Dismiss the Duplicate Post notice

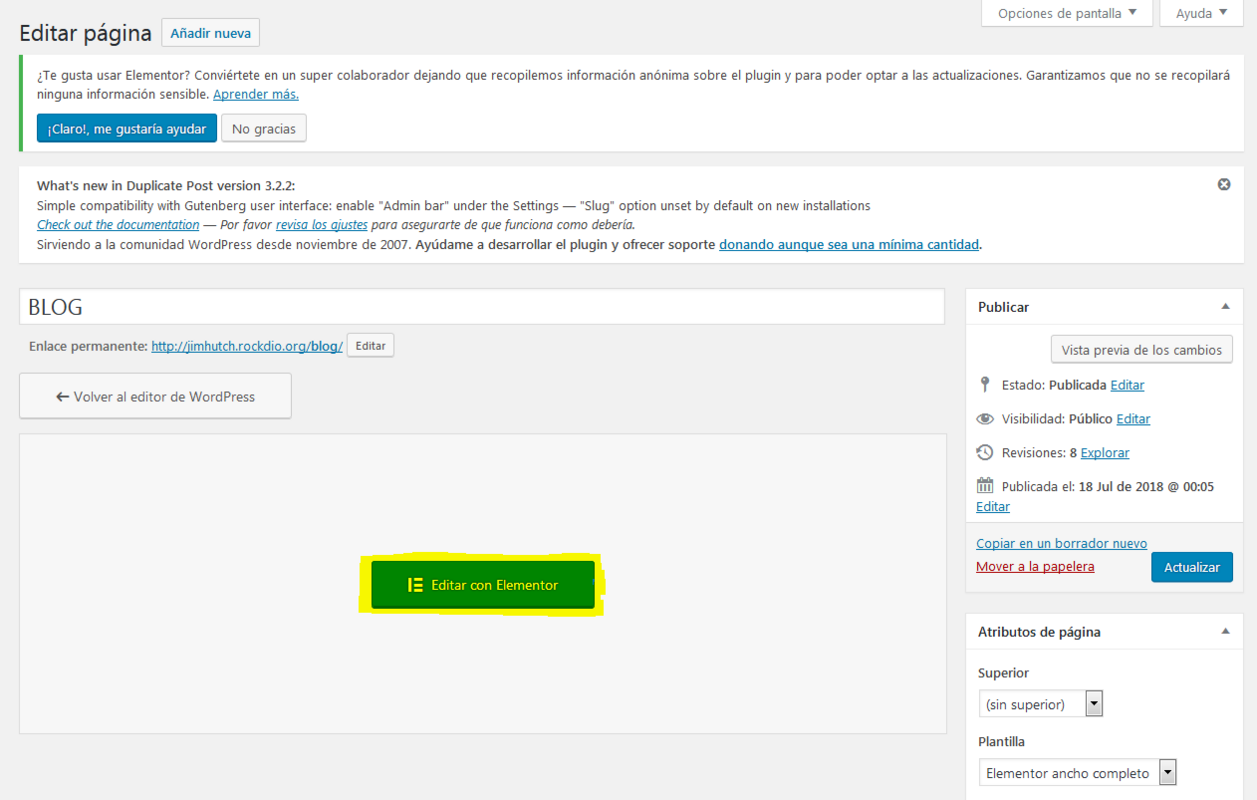click(1223, 185)
